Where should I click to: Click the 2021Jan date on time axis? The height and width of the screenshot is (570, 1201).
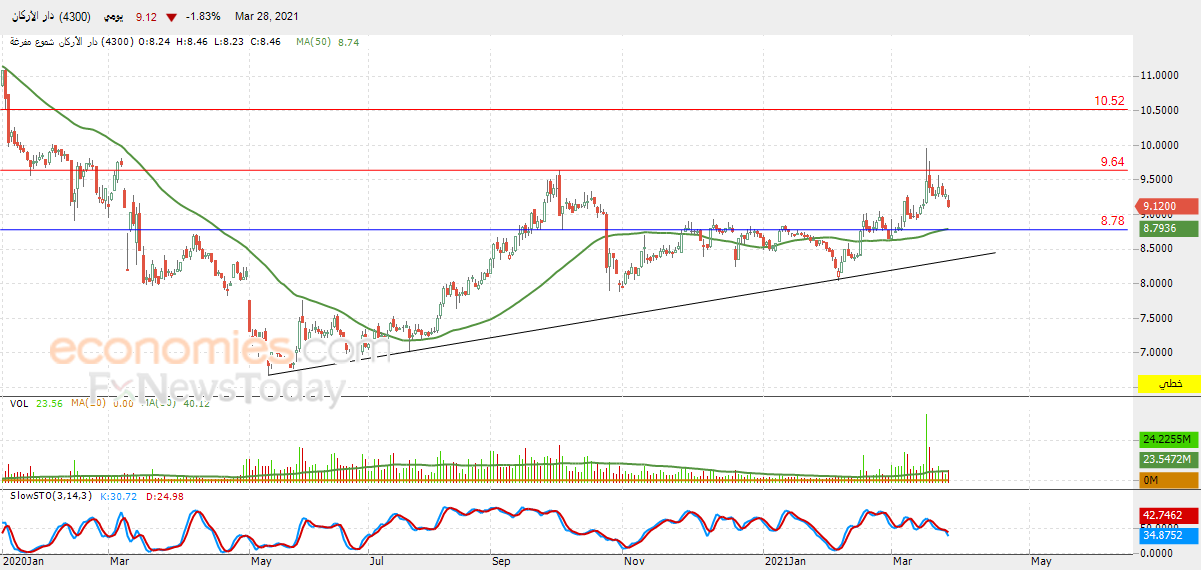784,561
